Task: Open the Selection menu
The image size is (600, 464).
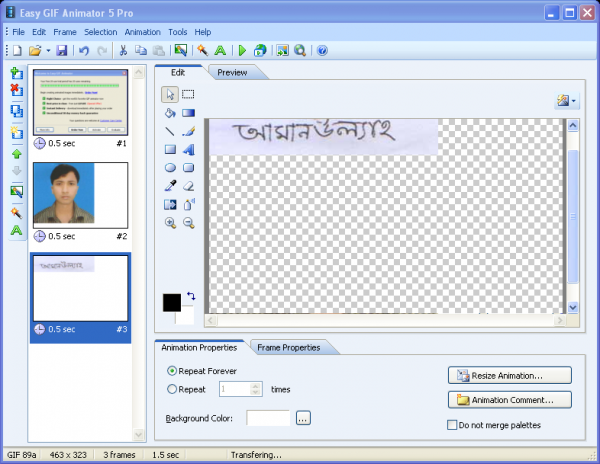Action: 101,32
